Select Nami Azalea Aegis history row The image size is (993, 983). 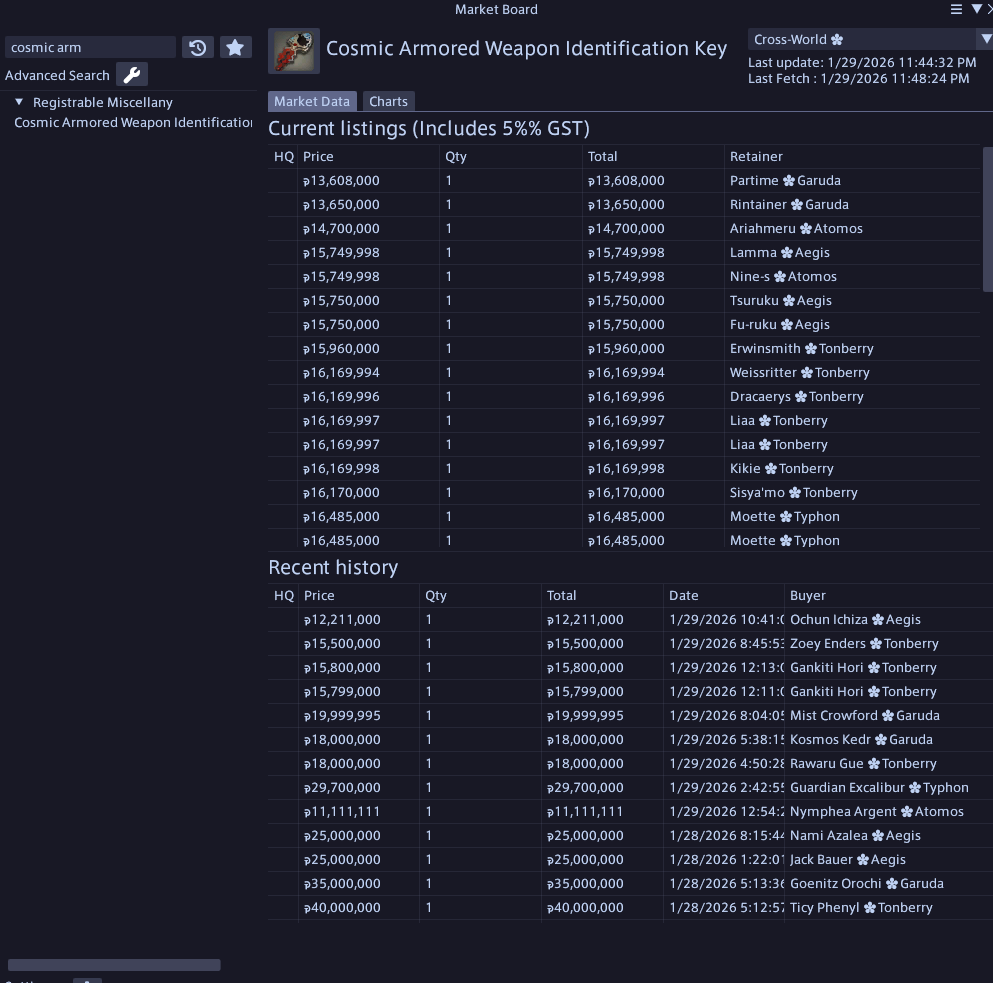click(631, 836)
